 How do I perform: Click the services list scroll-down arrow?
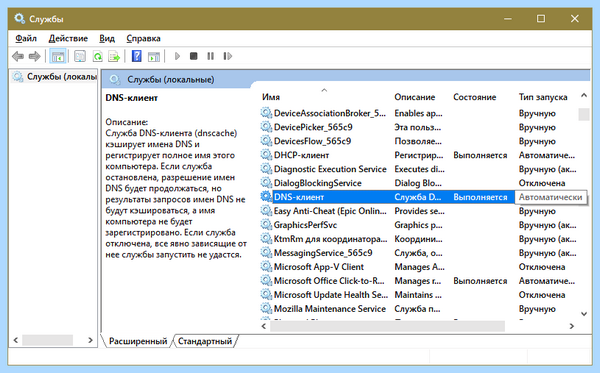[584, 314]
